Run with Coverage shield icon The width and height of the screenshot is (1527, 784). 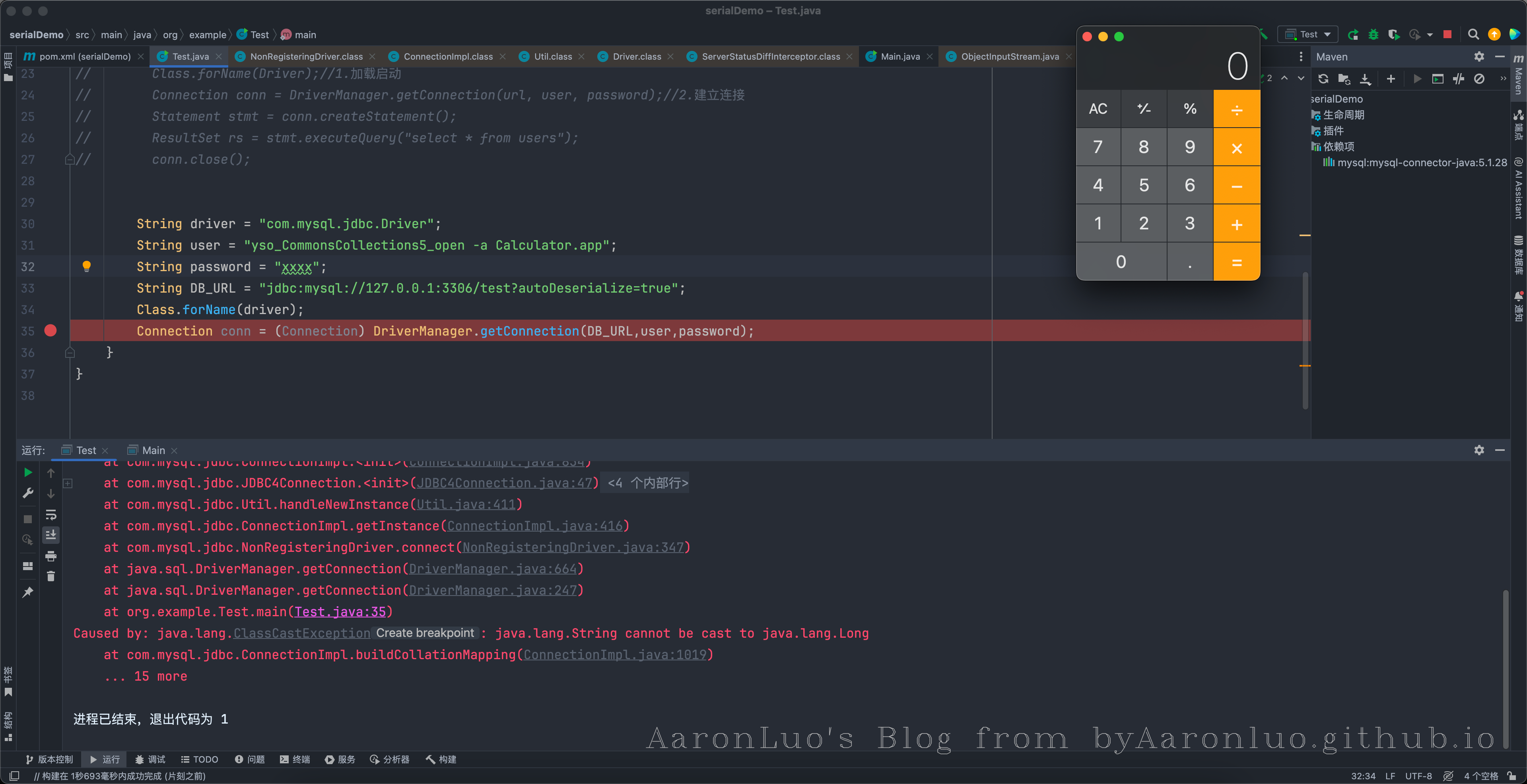pyautogui.click(x=1394, y=35)
